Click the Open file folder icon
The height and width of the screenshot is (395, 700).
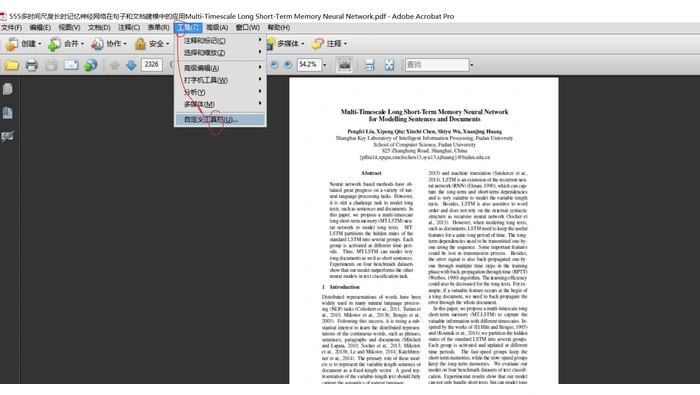tap(12, 65)
